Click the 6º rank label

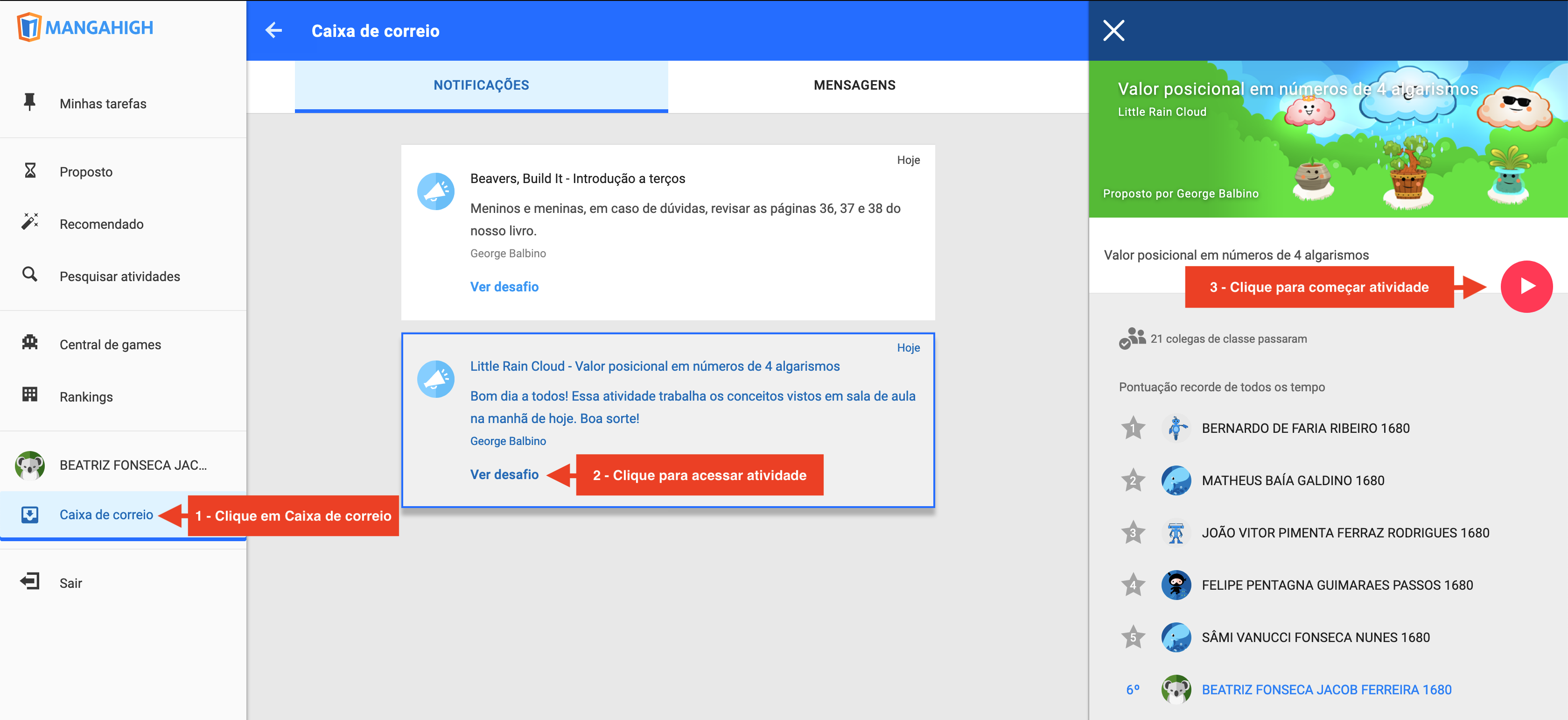[x=1133, y=690]
